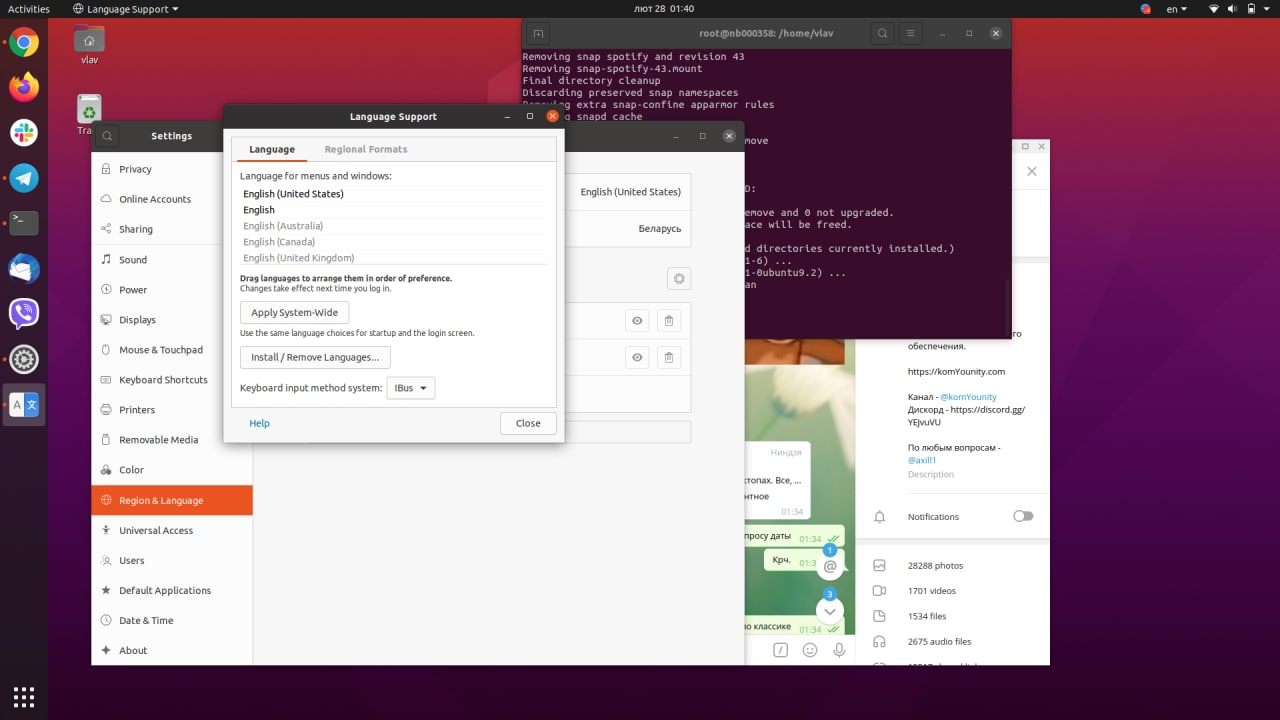Jump to latest messages with down chevron
1280x720 pixels.
[x=829, y=612]
